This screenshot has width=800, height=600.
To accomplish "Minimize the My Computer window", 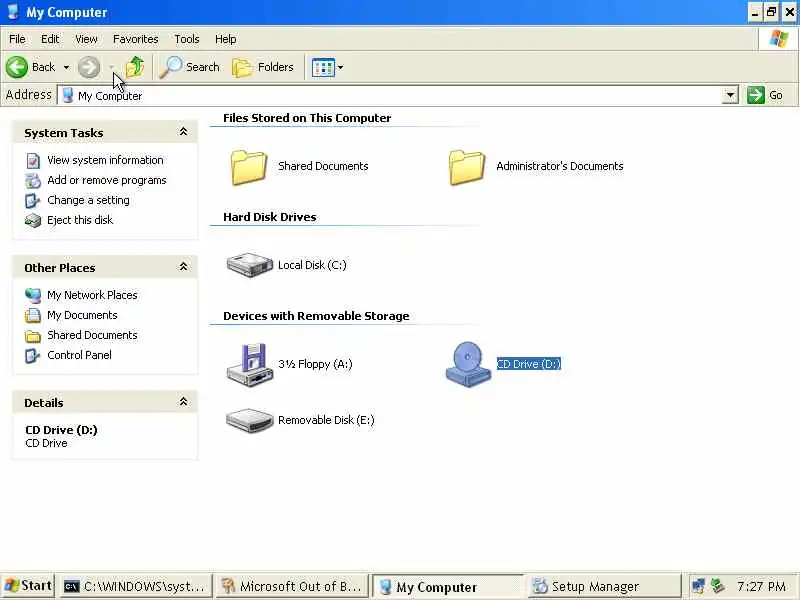I will click(x=755, y=12).
